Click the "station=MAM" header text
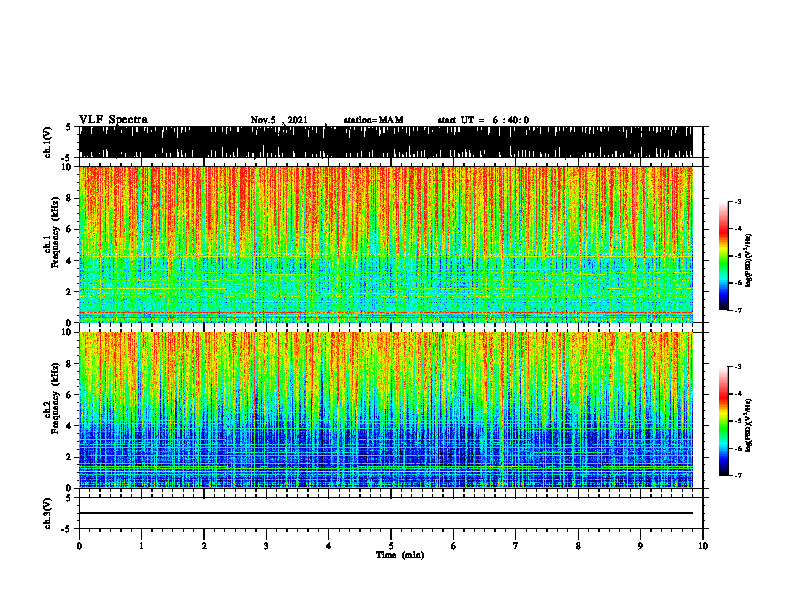This screenshot has height=612, width=792. pyautogui.click(x=373, y=120)
